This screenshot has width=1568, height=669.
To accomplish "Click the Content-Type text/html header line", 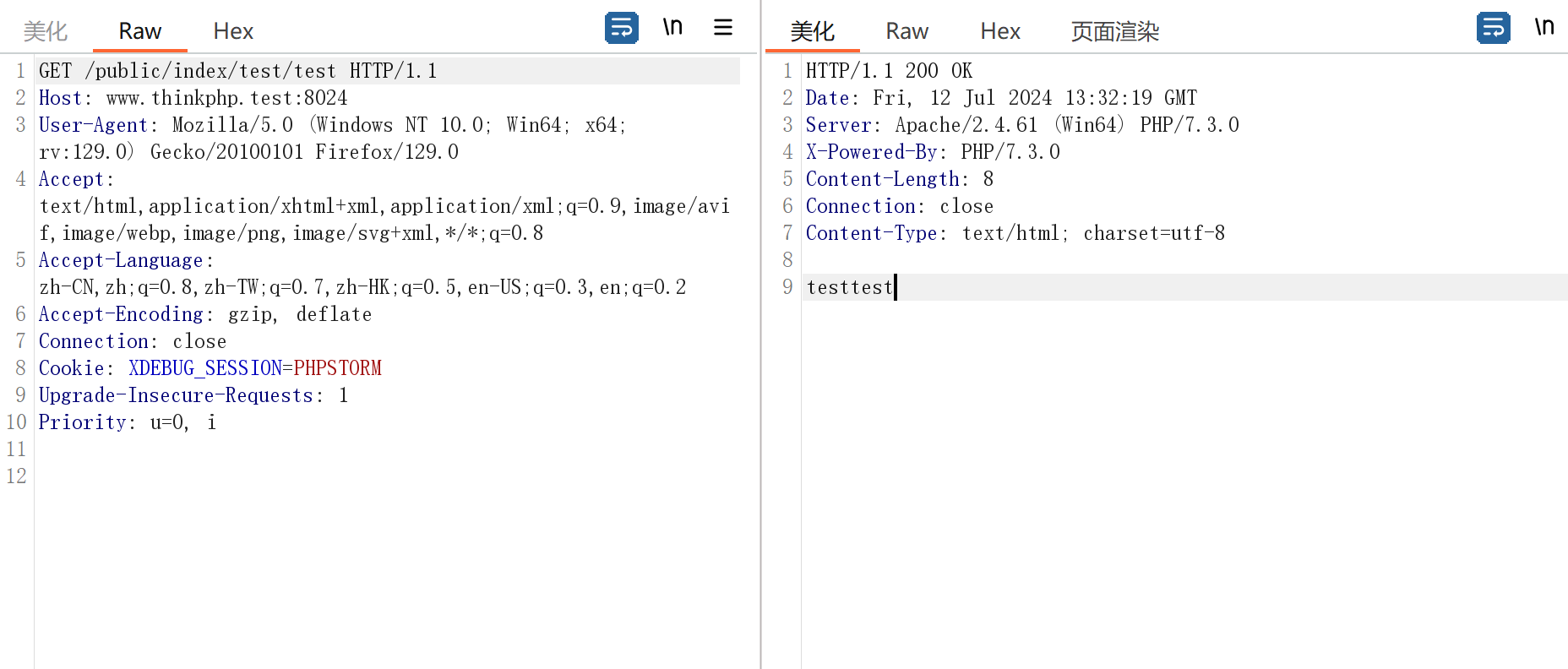I will click(x=1015, y=233).
